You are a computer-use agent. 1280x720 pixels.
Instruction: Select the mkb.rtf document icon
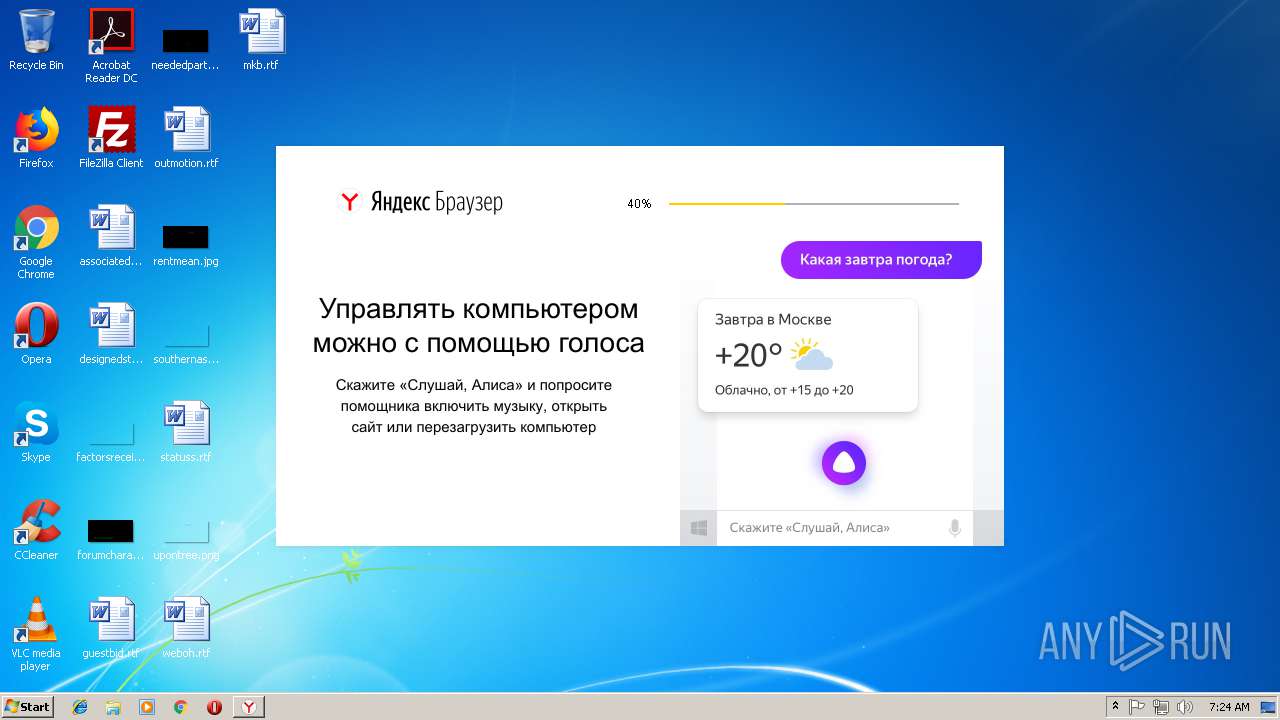click(261, 40)
